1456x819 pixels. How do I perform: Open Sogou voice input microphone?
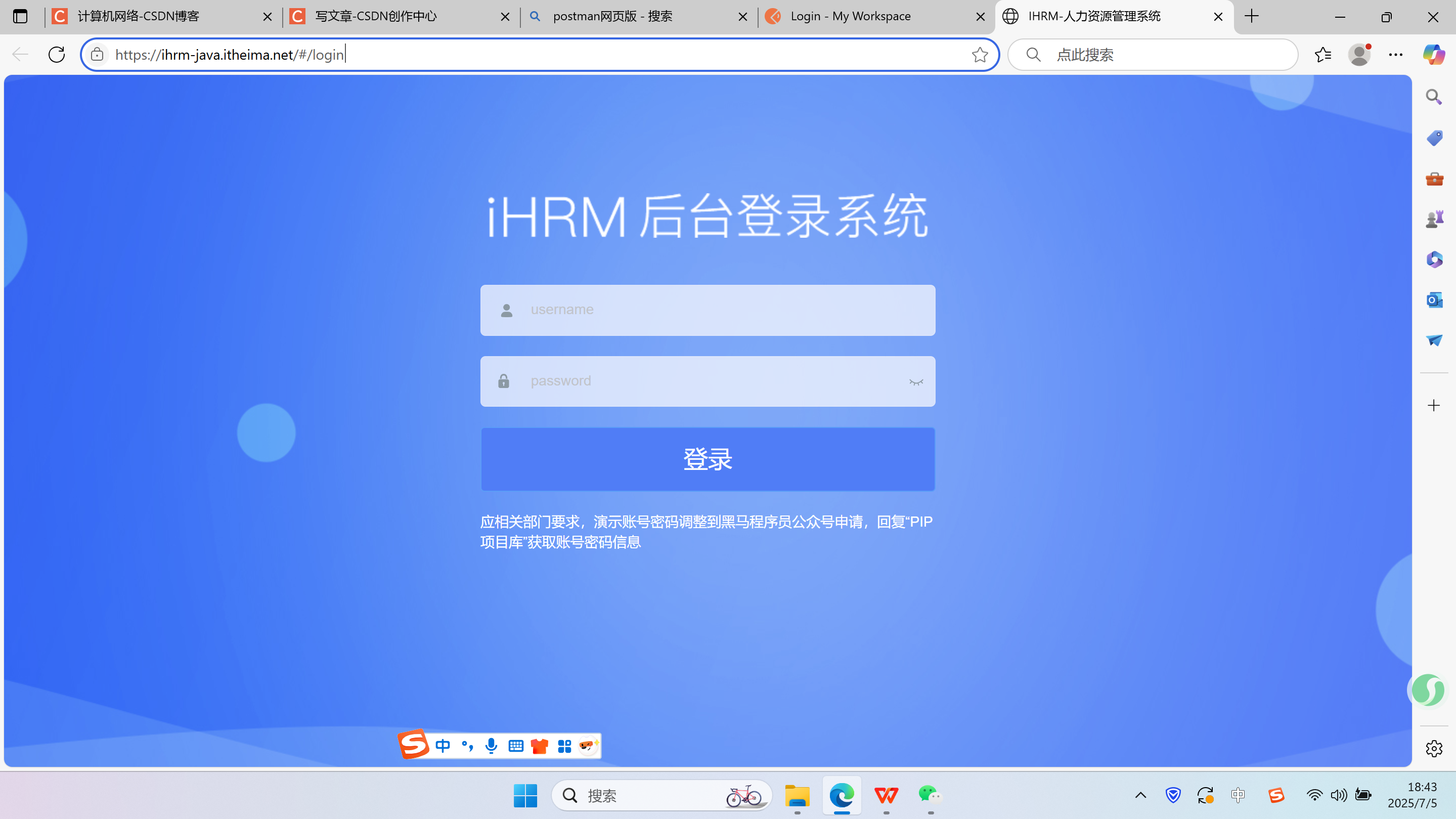coord(491,746)
